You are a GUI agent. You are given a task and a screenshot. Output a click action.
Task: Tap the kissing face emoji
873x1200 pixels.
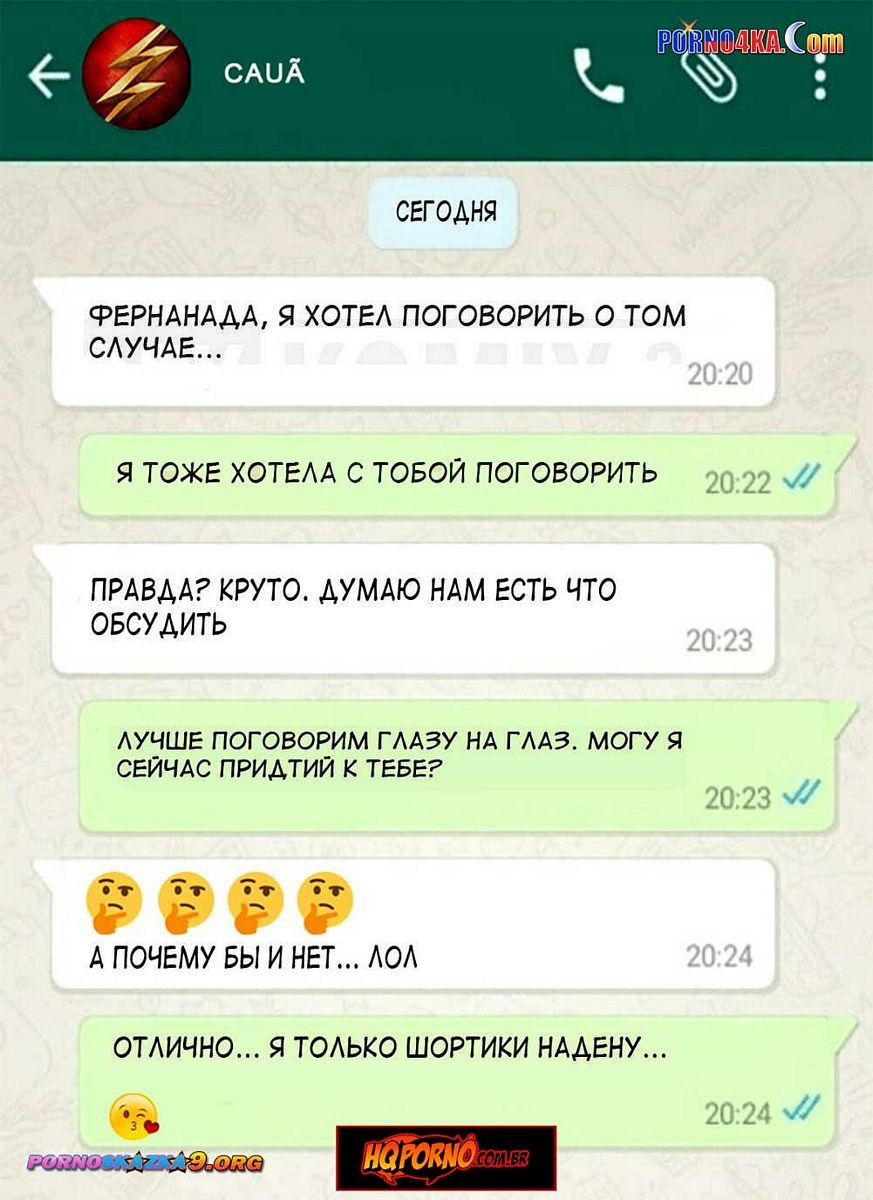pos(133,1116)
